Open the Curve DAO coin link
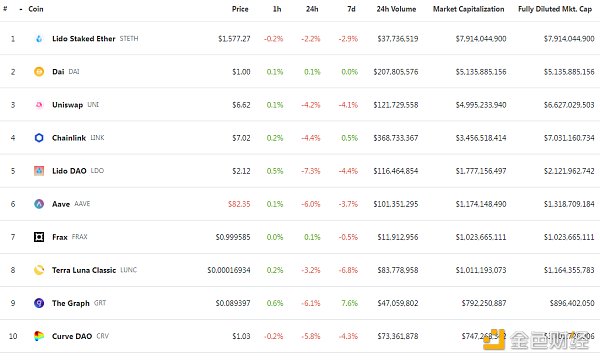 pyautogui.click(x=72, y=336)
